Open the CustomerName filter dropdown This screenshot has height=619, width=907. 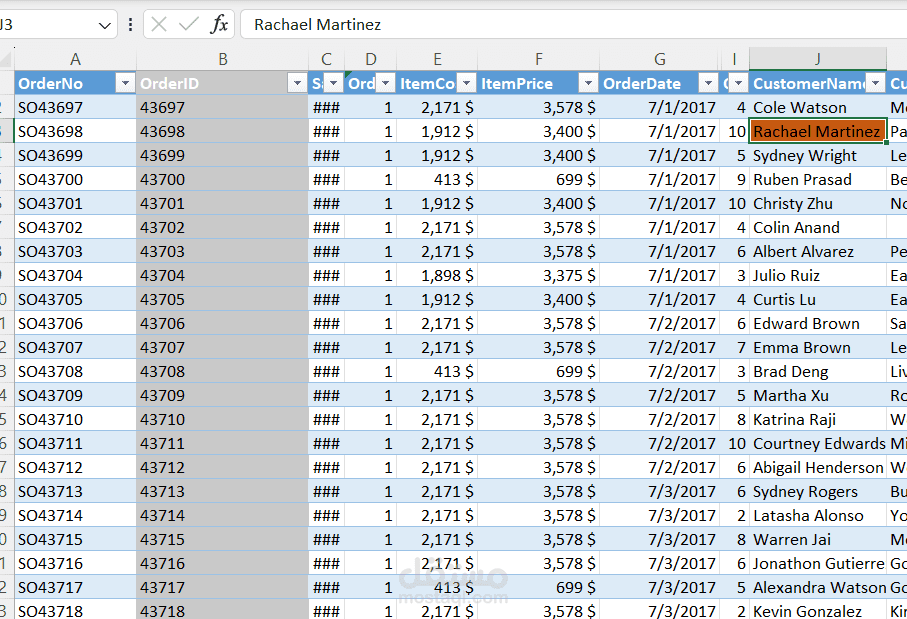pos(876,84)
